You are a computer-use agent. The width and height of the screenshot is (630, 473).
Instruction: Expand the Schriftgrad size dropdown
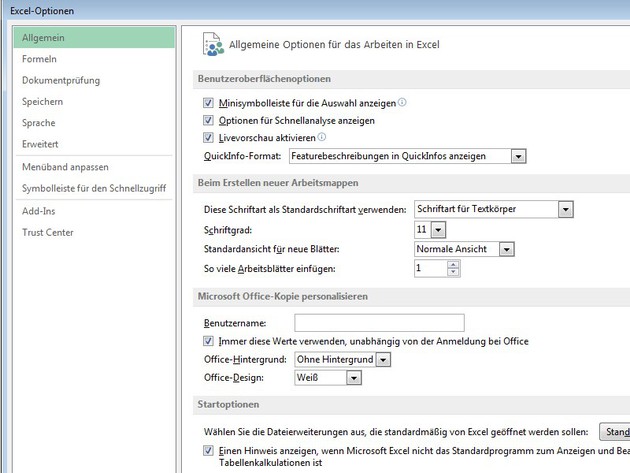pyautogui.click(x=438, y=230)
